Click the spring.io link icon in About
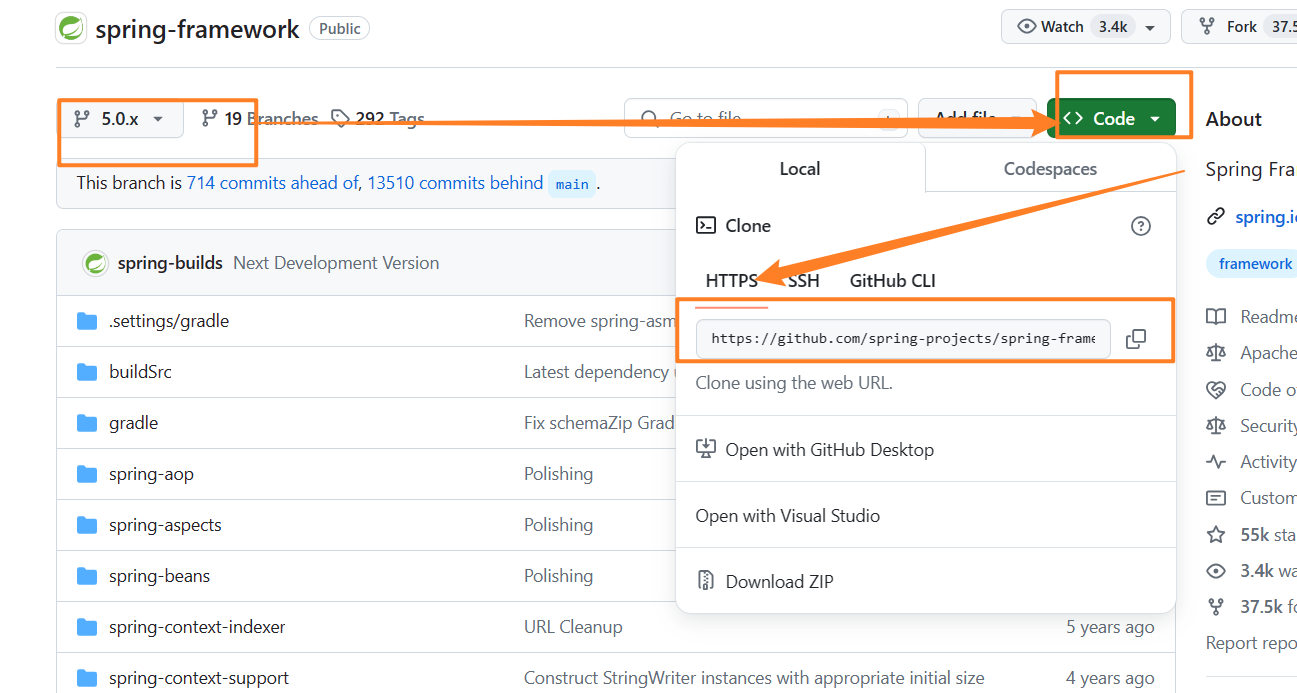The height and width of the screenshot is (693, 1297). [1216, 217]
